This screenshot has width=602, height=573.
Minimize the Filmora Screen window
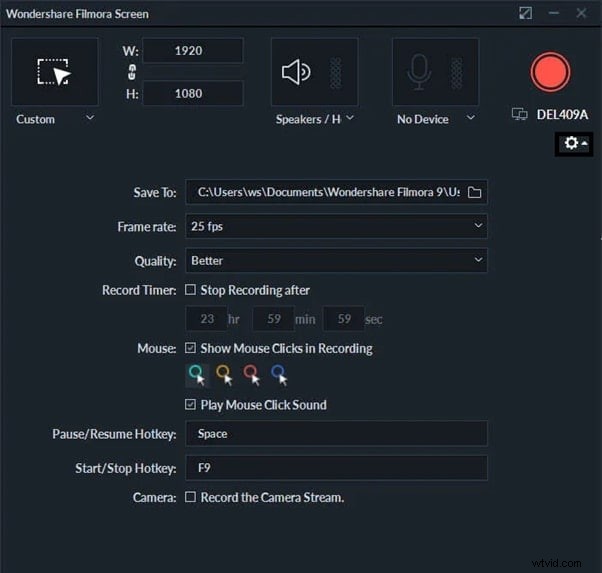pos(554,13)
